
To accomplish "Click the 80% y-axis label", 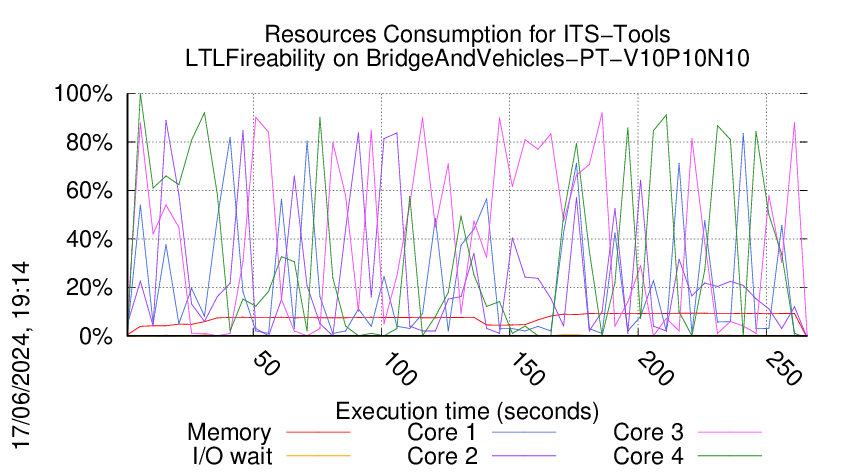I will (89, 143).
